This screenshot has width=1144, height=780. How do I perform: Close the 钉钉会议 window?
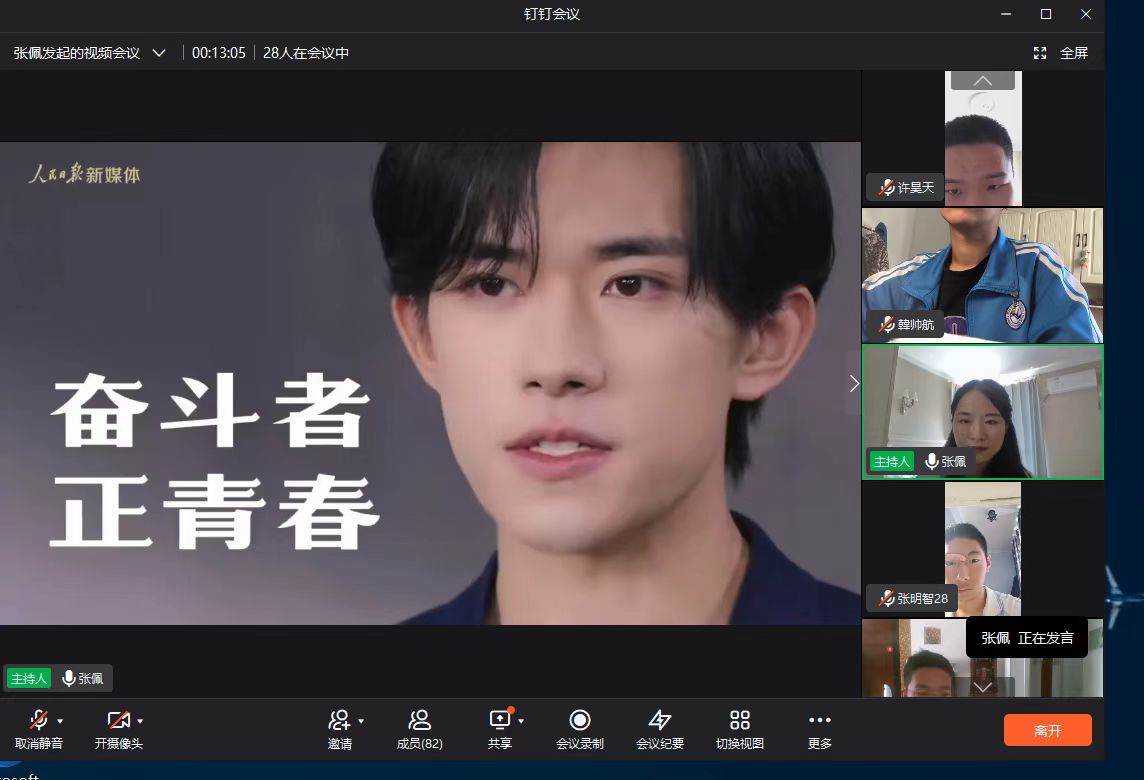click(1086, 14)
